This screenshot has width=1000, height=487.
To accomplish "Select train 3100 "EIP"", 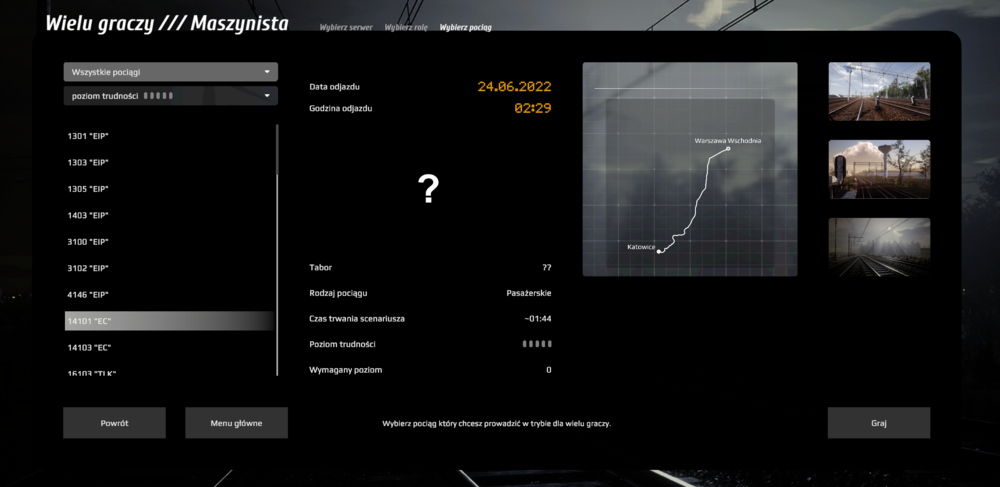I will click(x=88, y=242).
